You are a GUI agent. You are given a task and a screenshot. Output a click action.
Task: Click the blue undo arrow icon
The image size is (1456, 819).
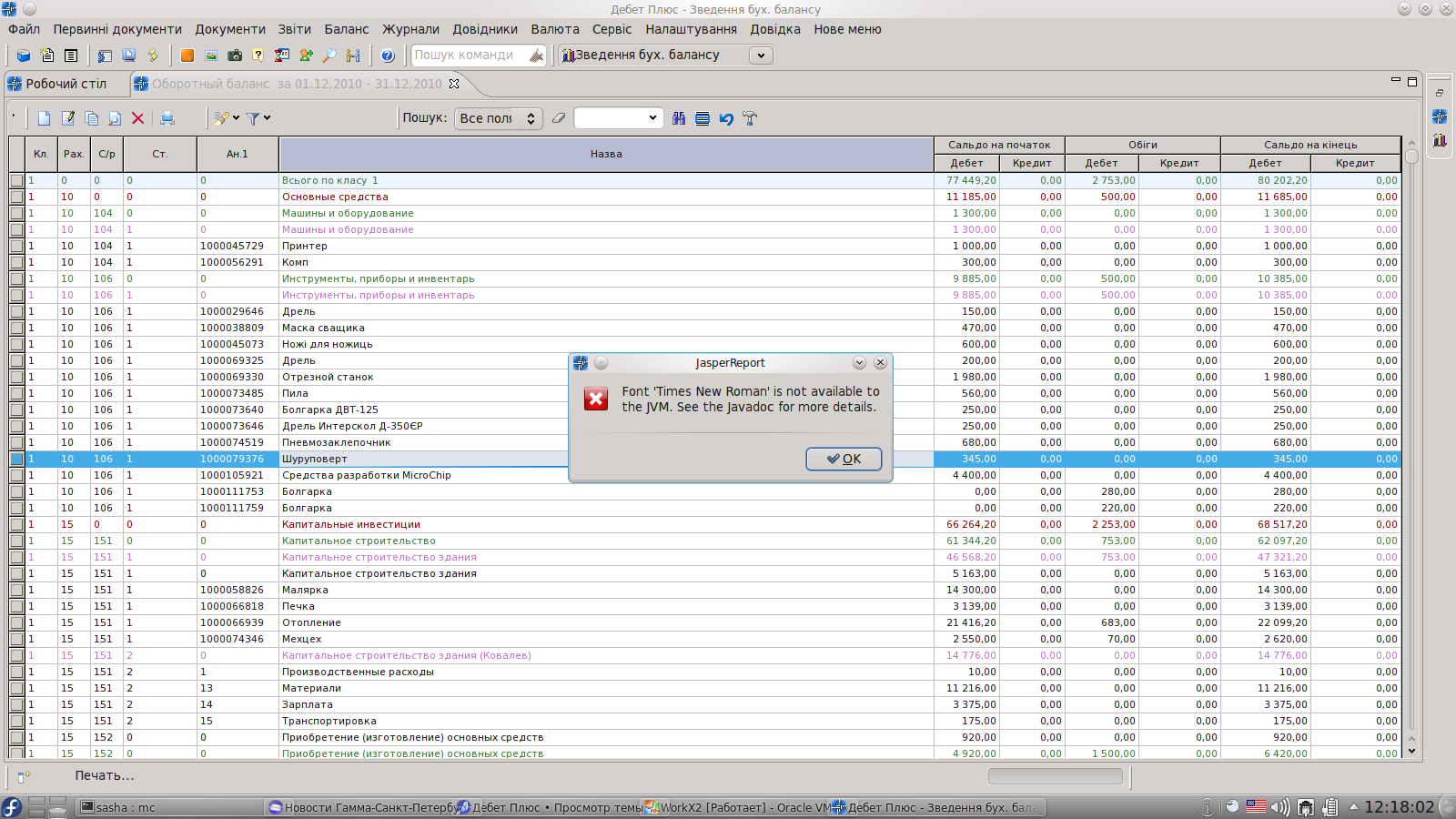[726, 118]
